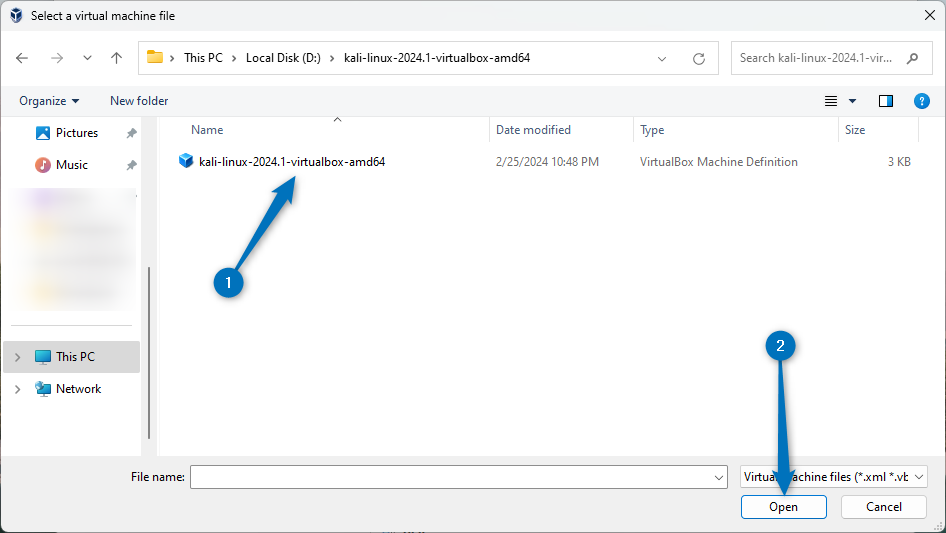The width and height of the screenshot is (946, 533).
Task: Click the Forward navigation arrow
Action: point(57,58)
